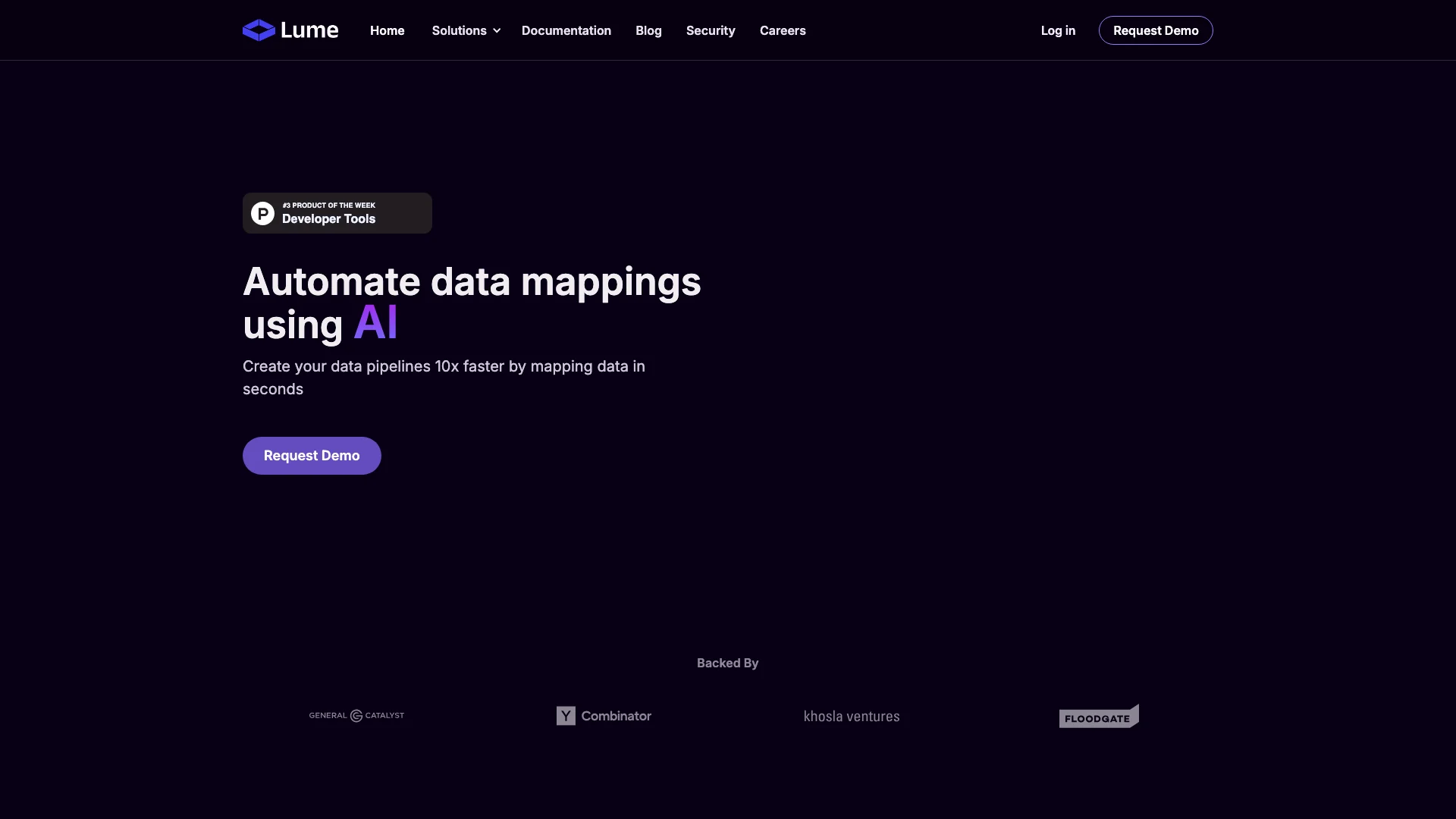Click the Floodgate logo icon

1099,716
